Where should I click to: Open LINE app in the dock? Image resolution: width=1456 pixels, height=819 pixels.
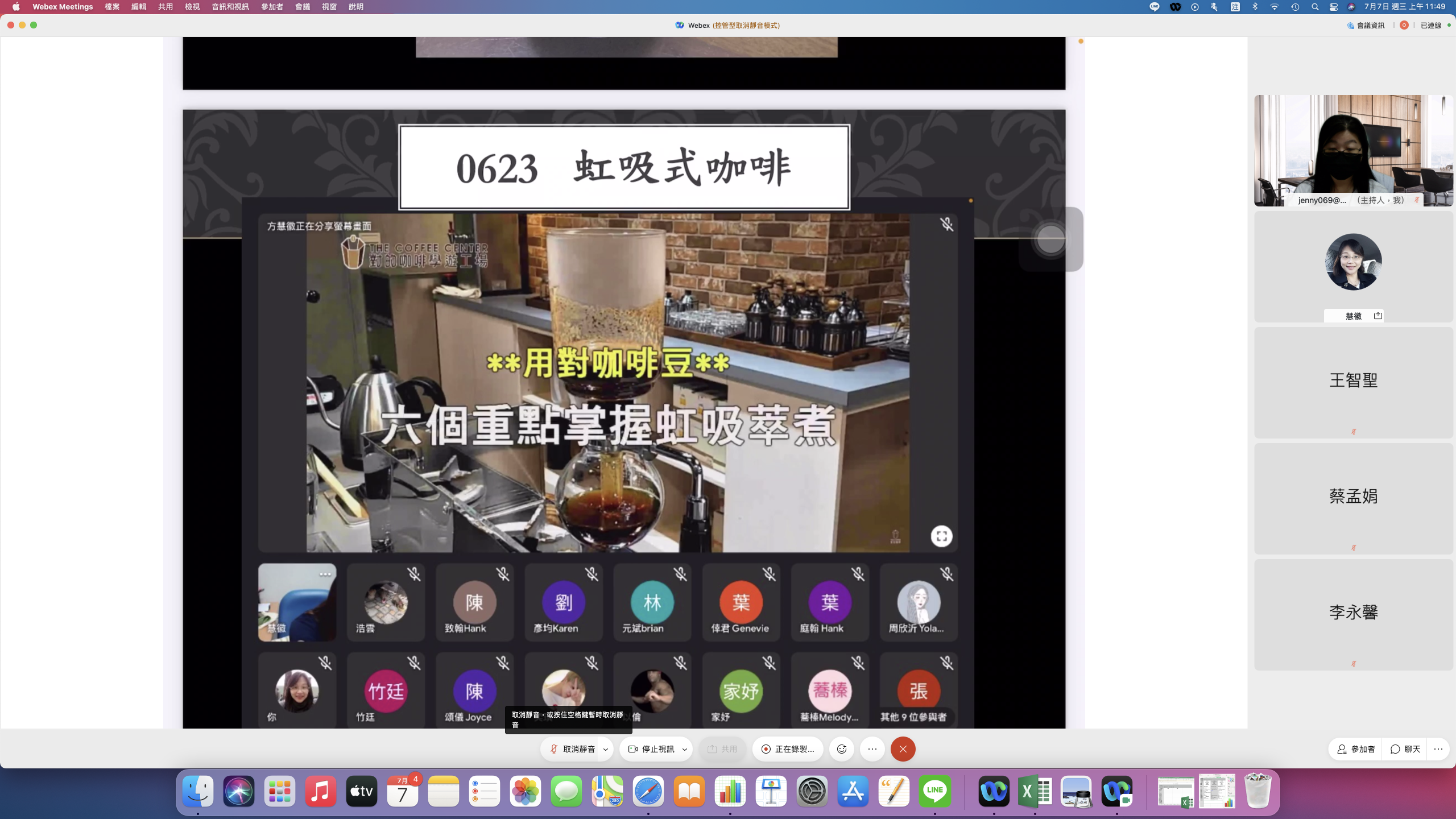934,791
